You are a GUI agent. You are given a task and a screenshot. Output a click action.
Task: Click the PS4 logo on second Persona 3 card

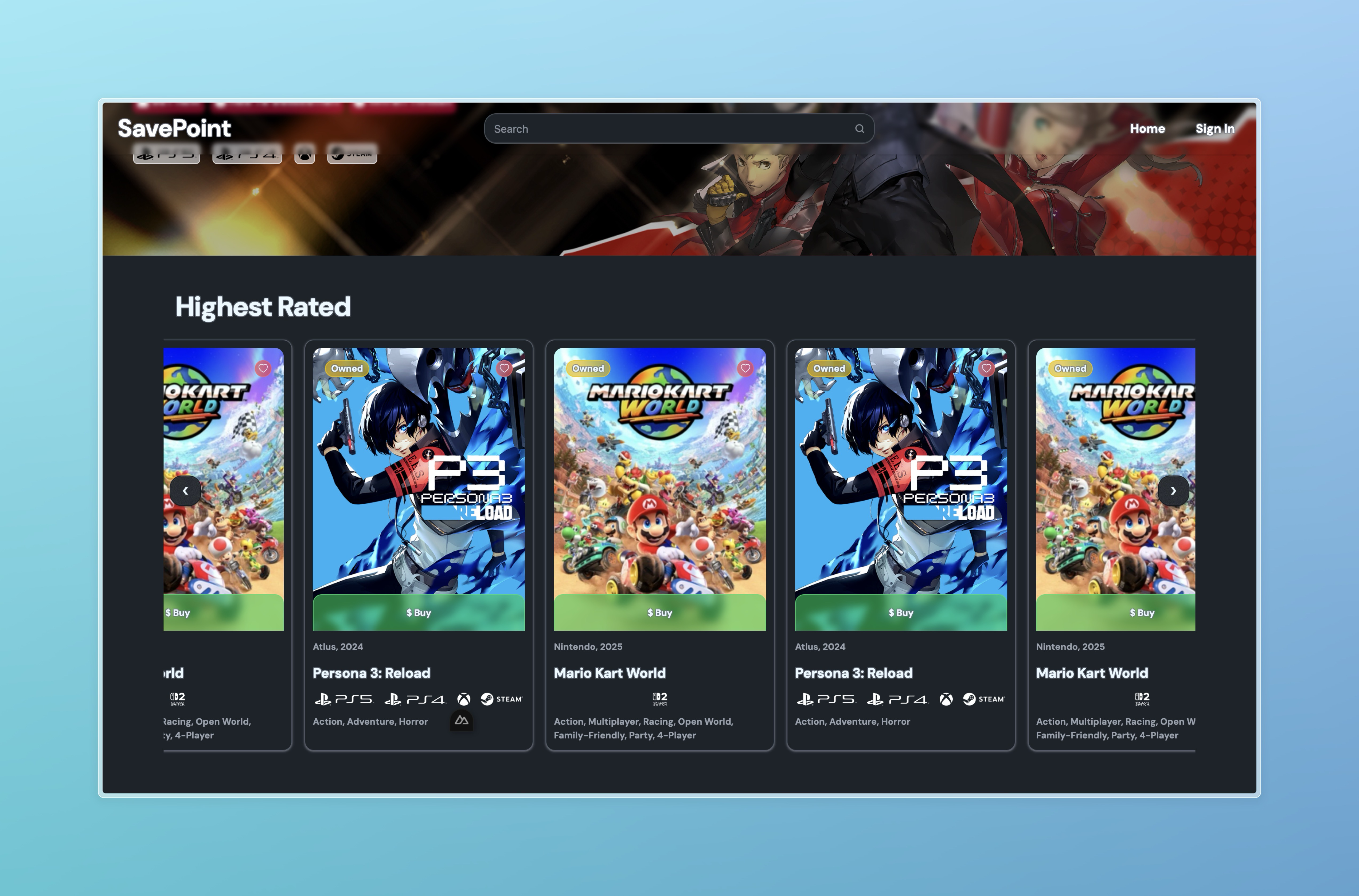(897, 699)
